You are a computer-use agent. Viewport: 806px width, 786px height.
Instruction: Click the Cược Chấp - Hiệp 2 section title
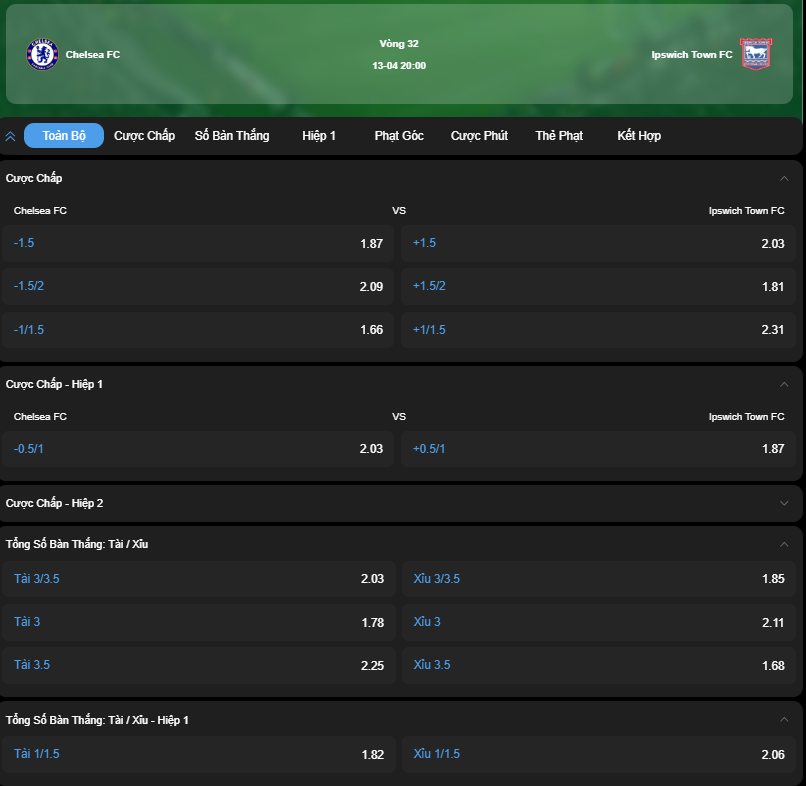54,503
